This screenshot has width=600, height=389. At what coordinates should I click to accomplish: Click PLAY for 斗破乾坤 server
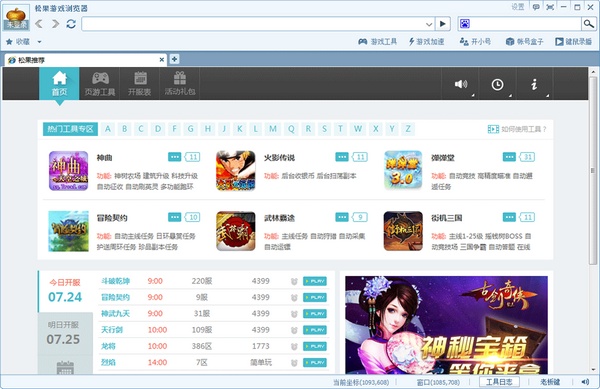315,281
